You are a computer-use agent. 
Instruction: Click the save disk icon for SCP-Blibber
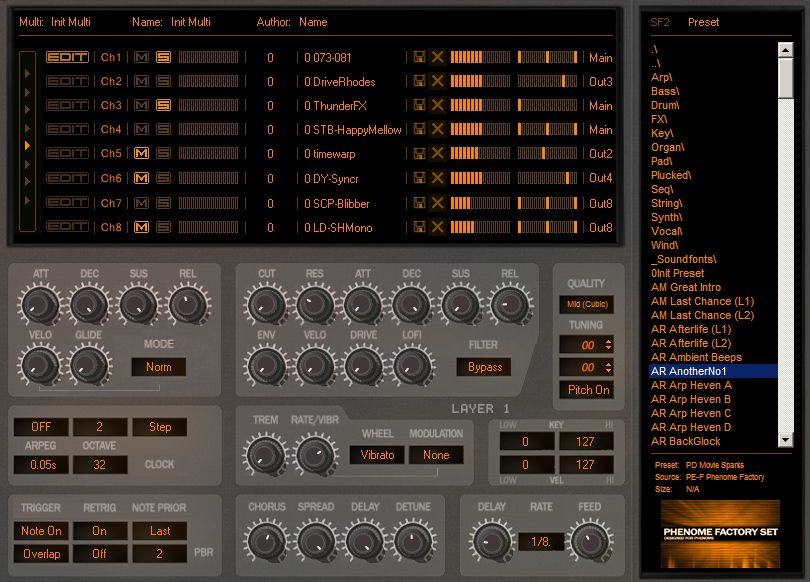(419, 203)
